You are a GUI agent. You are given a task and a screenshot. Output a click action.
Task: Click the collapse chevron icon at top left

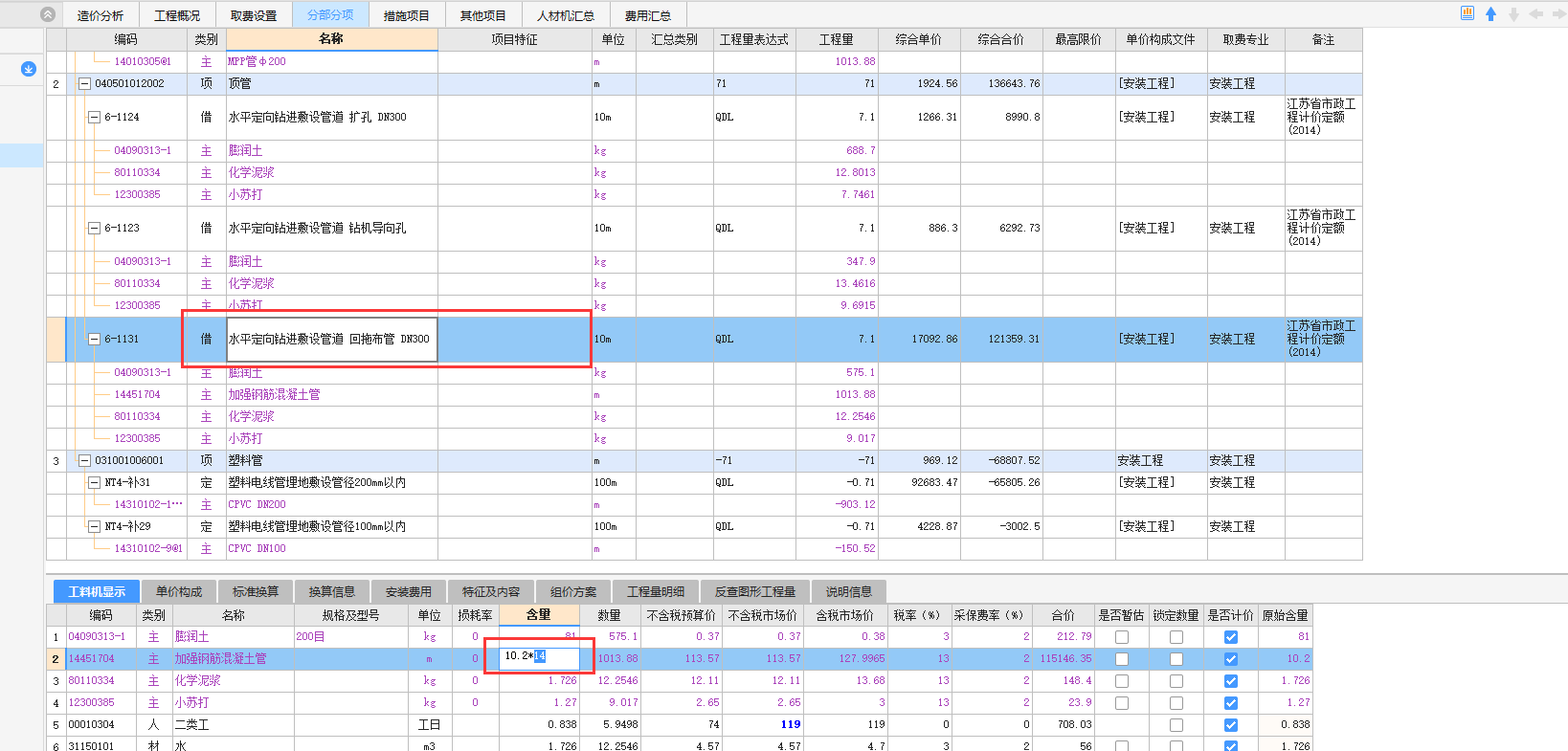click(48, 14)
